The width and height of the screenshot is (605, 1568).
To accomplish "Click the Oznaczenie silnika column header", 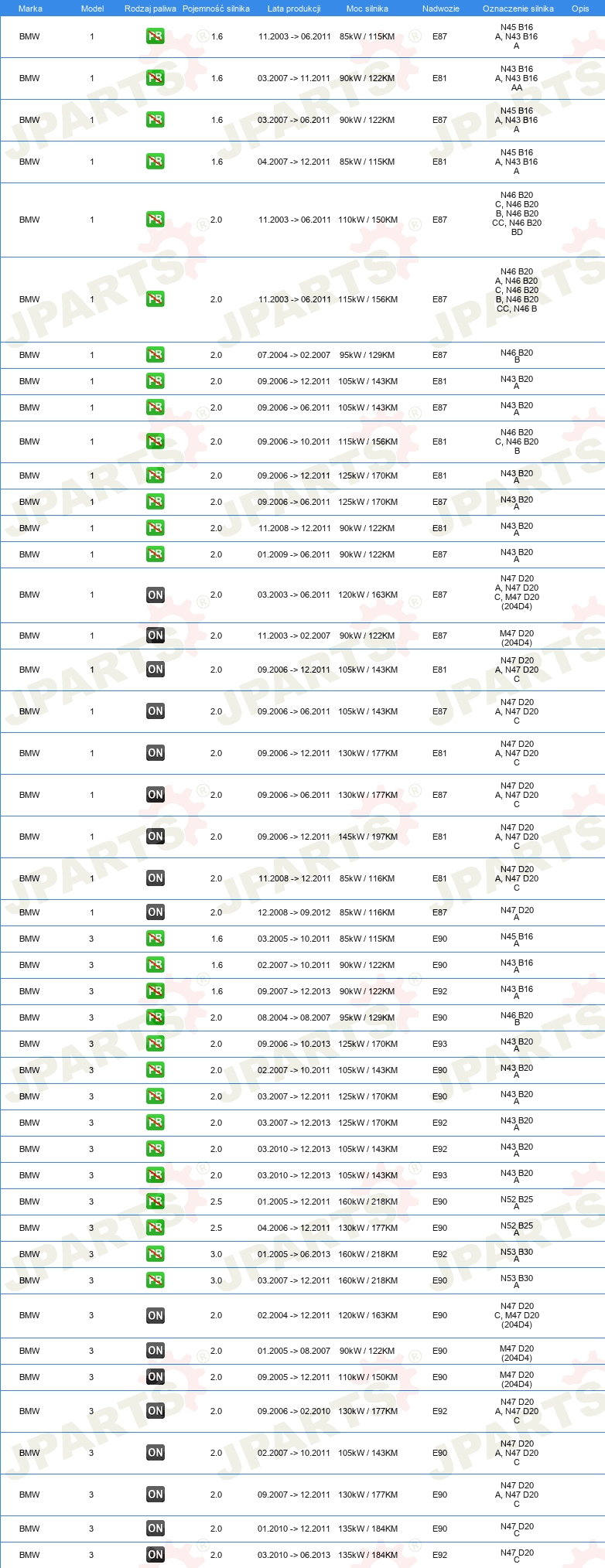I will click(x=518, y=9).
